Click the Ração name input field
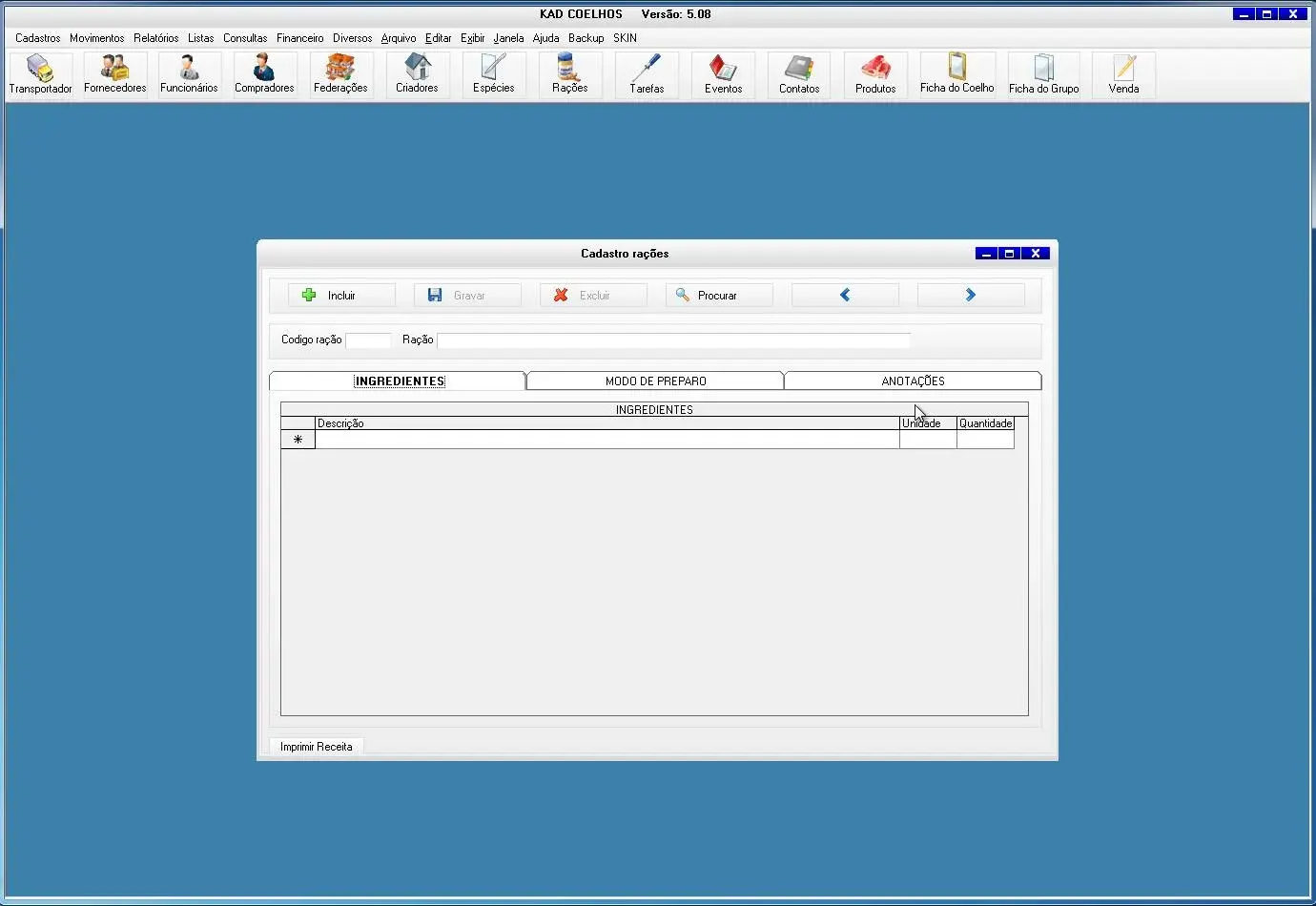Image resolution: width=1316 pixels, height=906 pixels. 673,340
